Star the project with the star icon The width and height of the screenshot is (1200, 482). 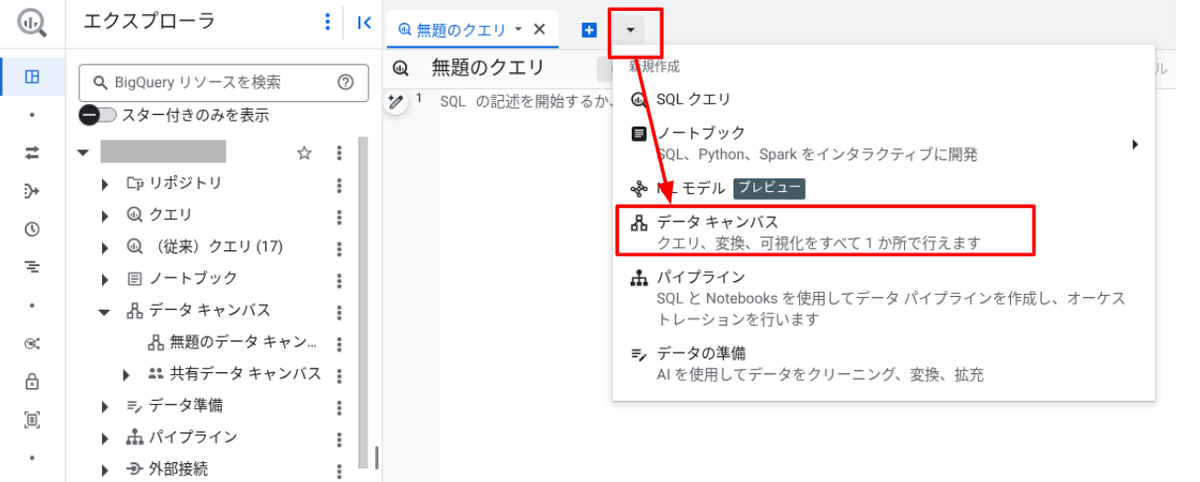[x=305, y=153]
